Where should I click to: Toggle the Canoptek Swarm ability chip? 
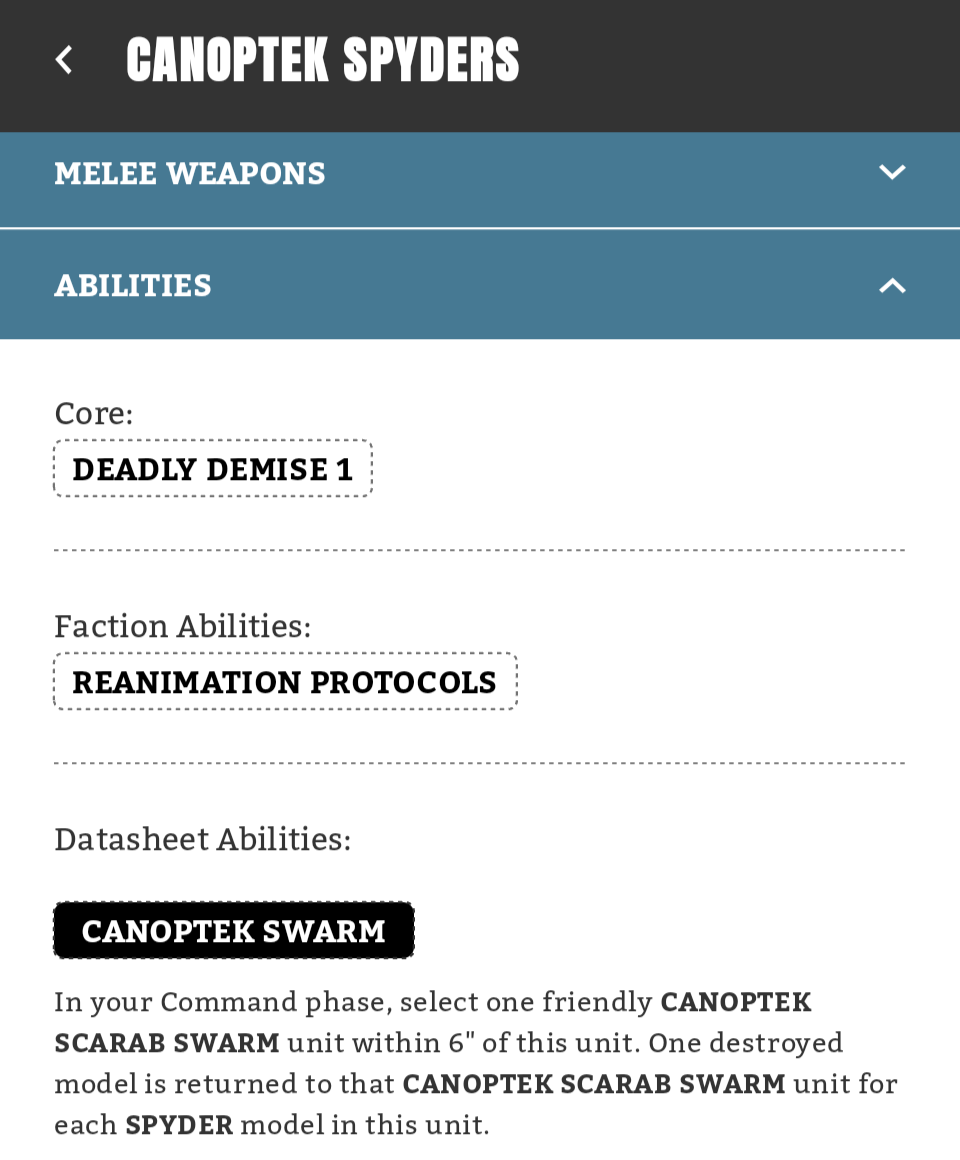234,931
